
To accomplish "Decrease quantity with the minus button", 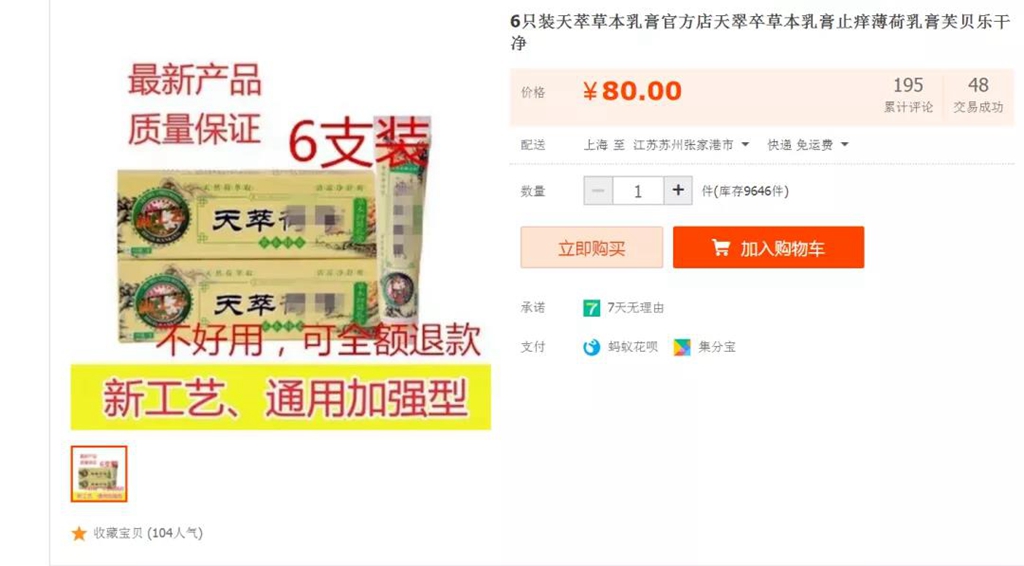I will pos(598,191).
